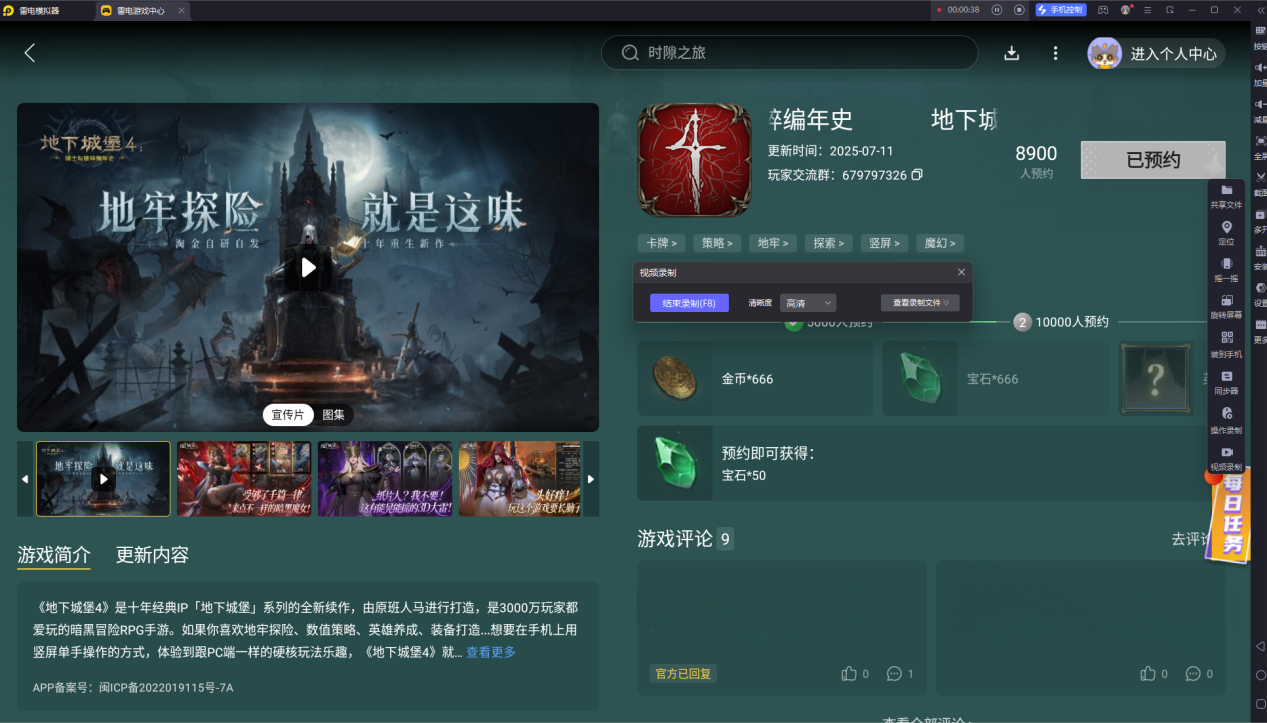The height and width of the screenshot is (723, 1267).
Task: Select the fourth screenshot thumbnail
Action: click(520, 479)
